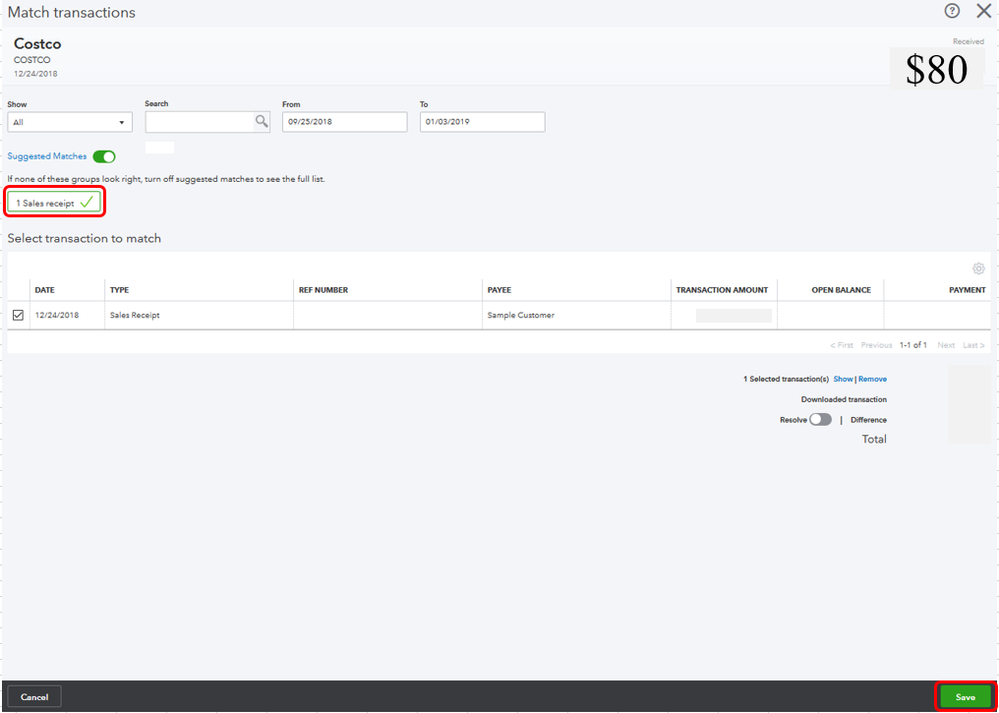Sort by the PAYEE column header
Viewport: 999px width, 713px height.
(500, 290)
